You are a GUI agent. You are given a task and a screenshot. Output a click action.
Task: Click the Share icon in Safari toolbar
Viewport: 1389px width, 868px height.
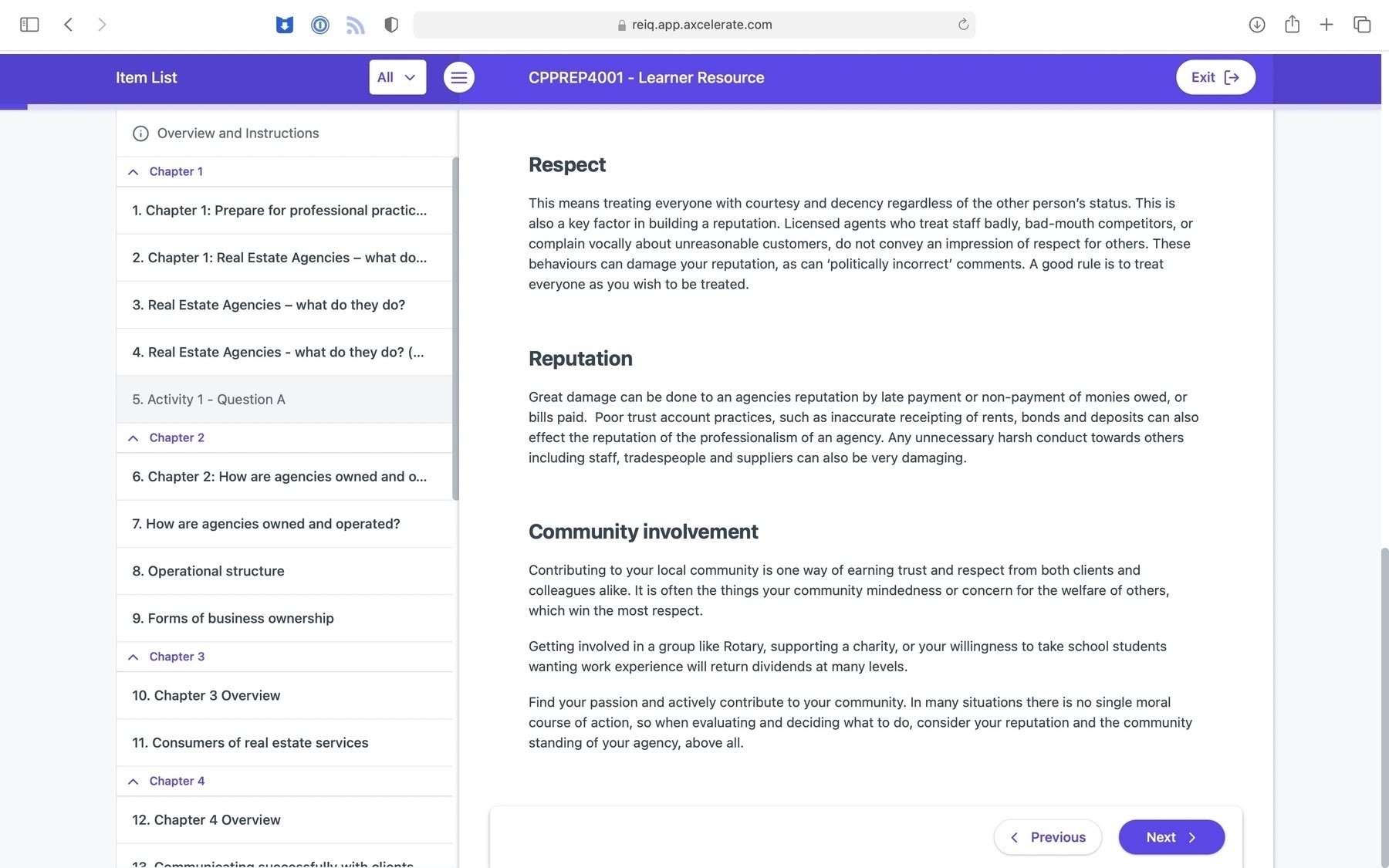pos(1292,25)
